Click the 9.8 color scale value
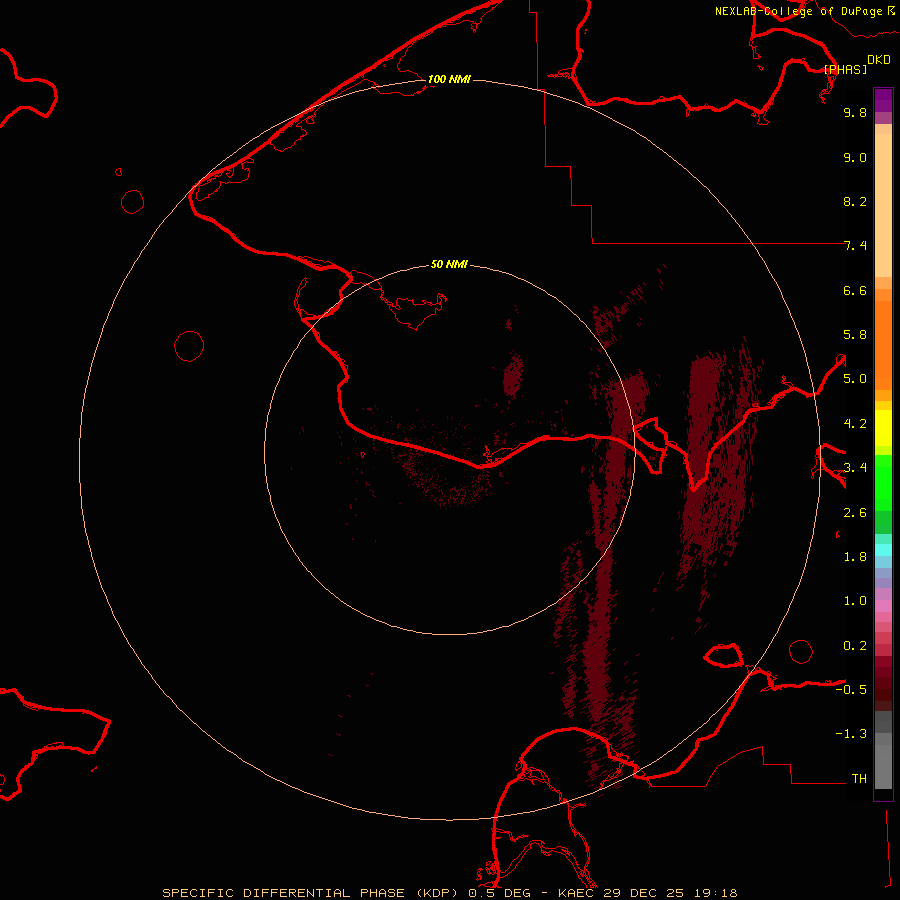Screen dimensions: 900x900 (x=855, y=112)
